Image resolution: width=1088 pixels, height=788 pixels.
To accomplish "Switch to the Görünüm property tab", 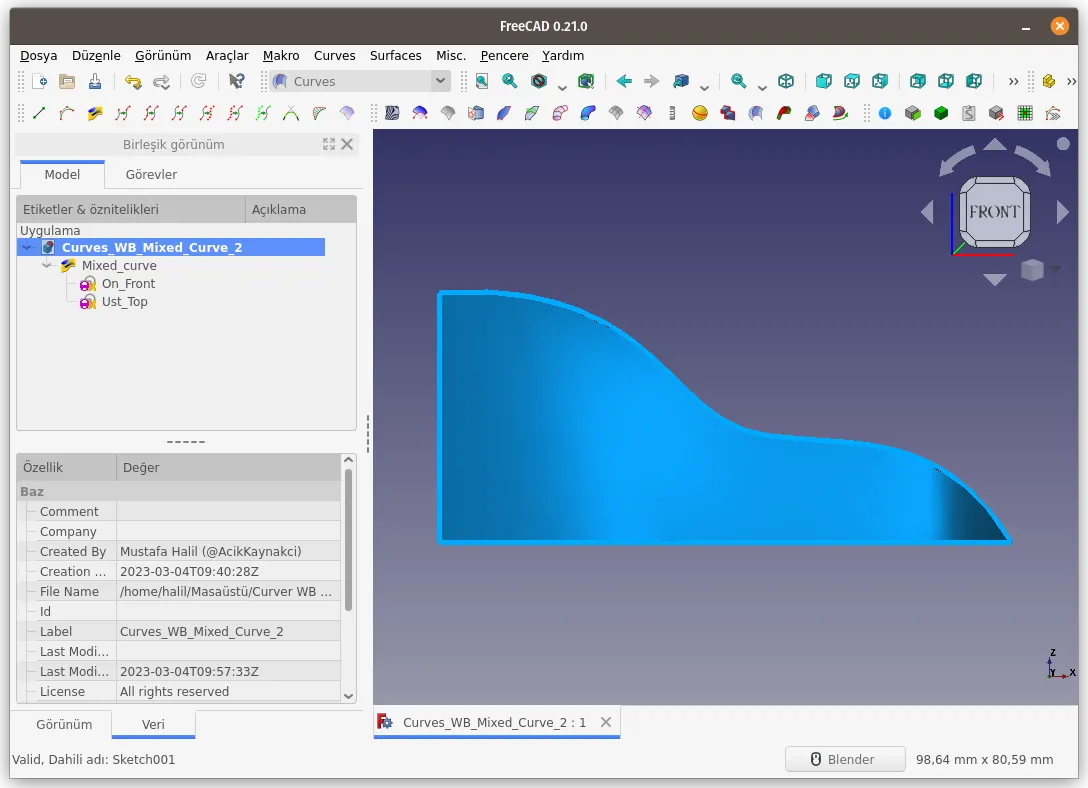I will coord(64,724).
